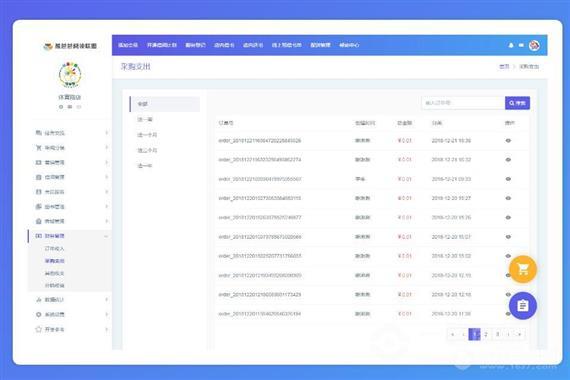570x380 pixels.
Task: Expand the arrow of the menu below the cart entry
Action: (107, 163)
